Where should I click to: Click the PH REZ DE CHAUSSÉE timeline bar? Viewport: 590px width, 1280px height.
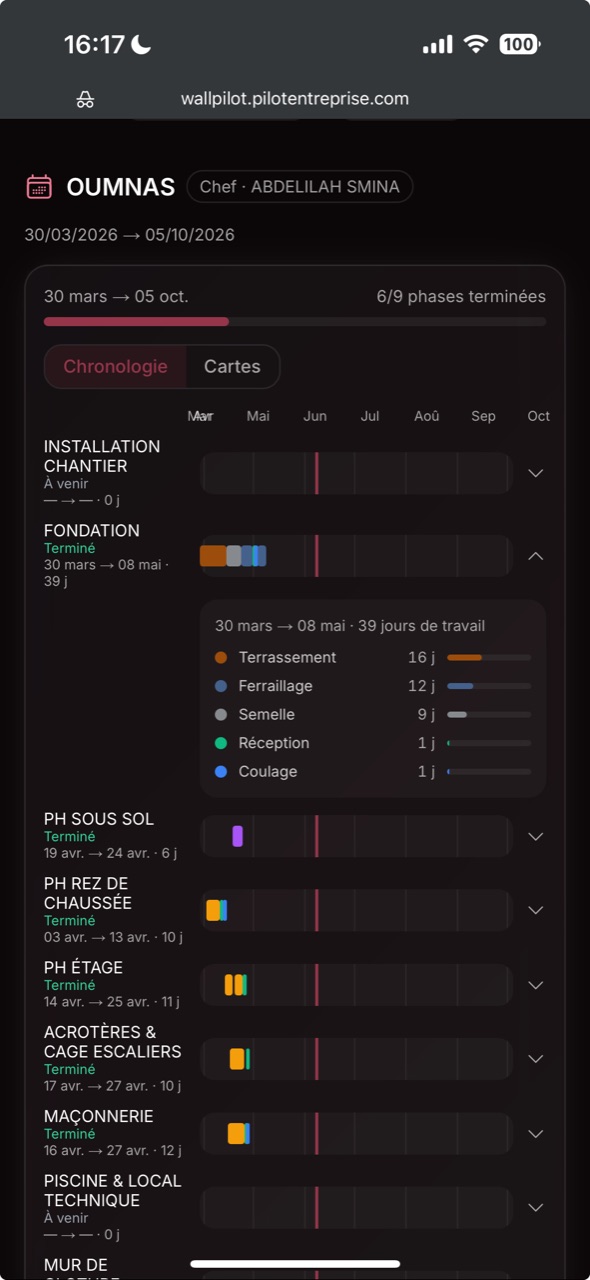click(217, 910)
